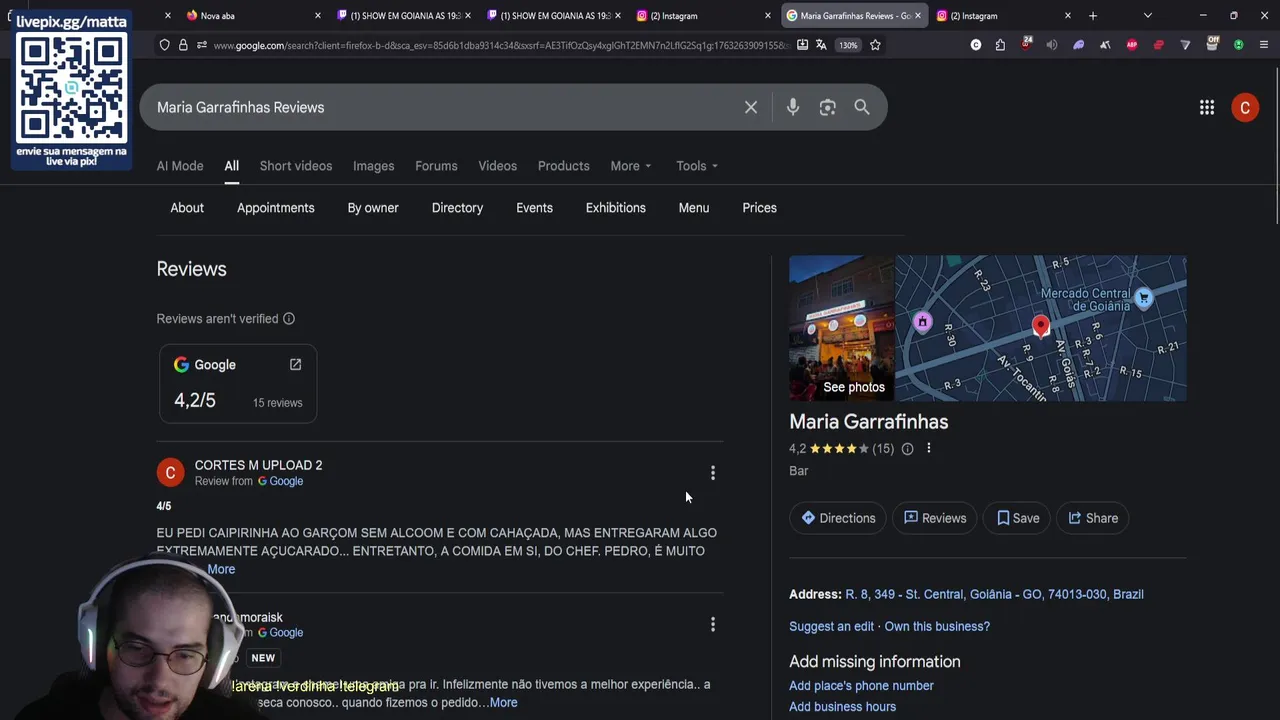Open the address link R. 8, 349

point(994,594)
